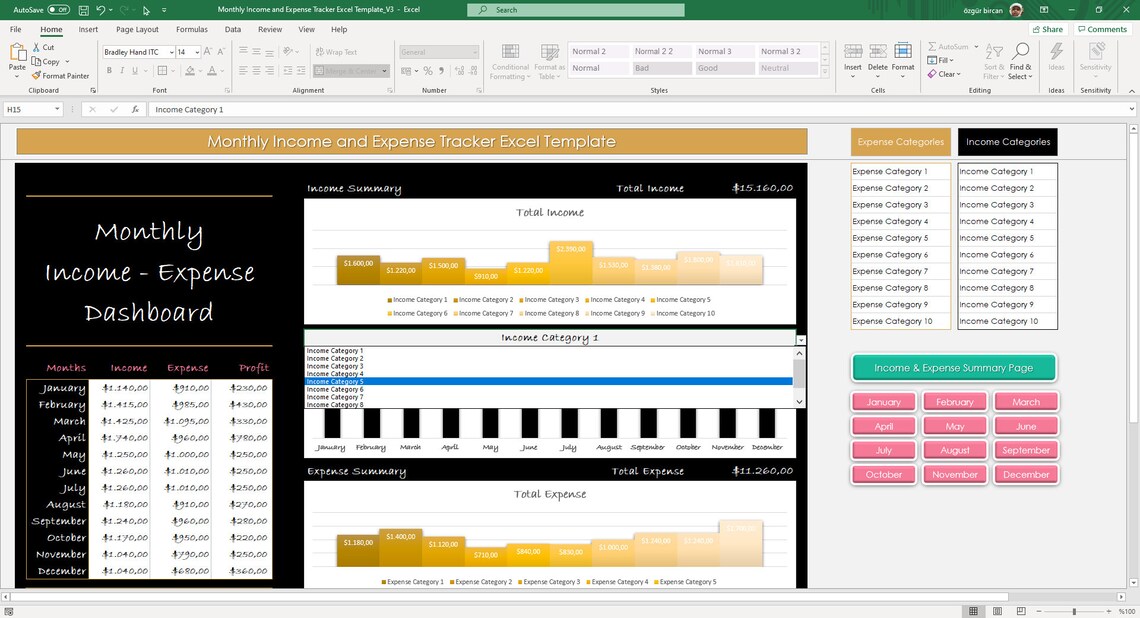Switch to the Formulas ribbon tab
1140x618 pixels.
(x=191, y=29)
